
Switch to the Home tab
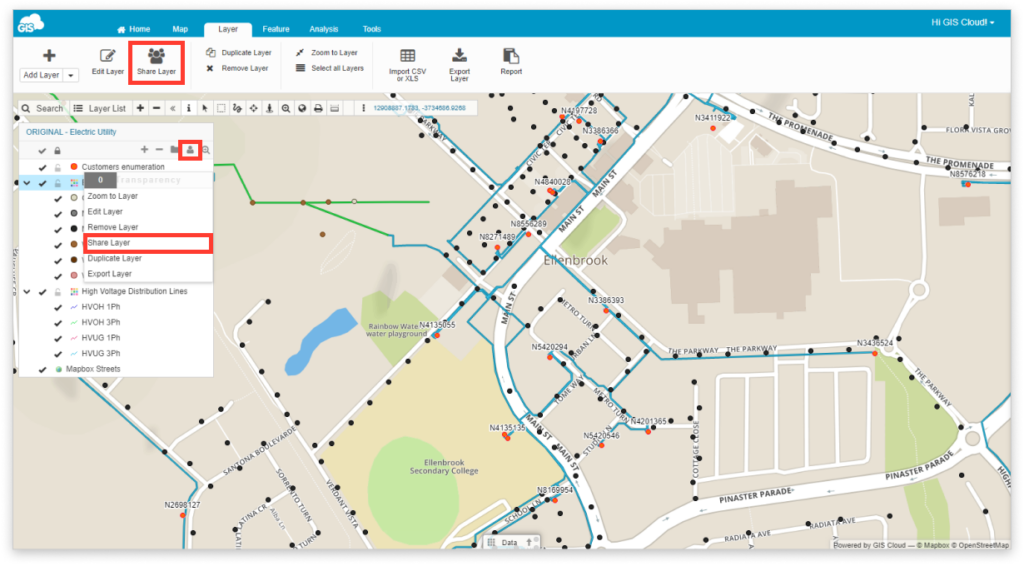134,29
